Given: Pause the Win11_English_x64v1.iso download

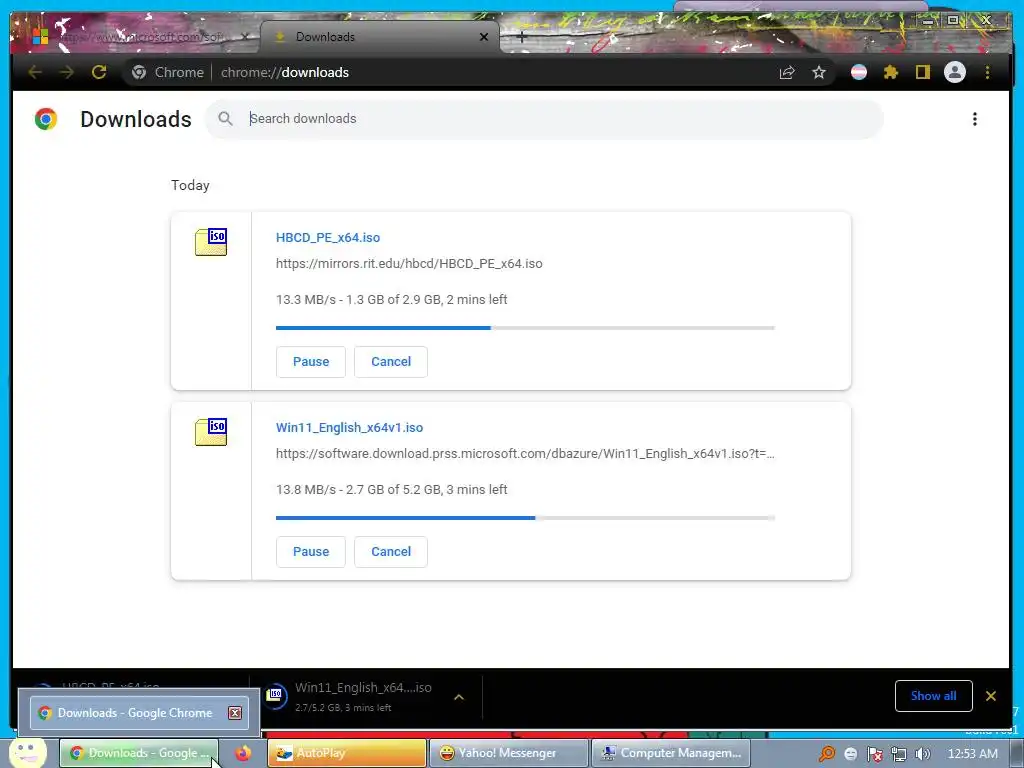Looking at the screenshot, I should click(x=311, y=552).
